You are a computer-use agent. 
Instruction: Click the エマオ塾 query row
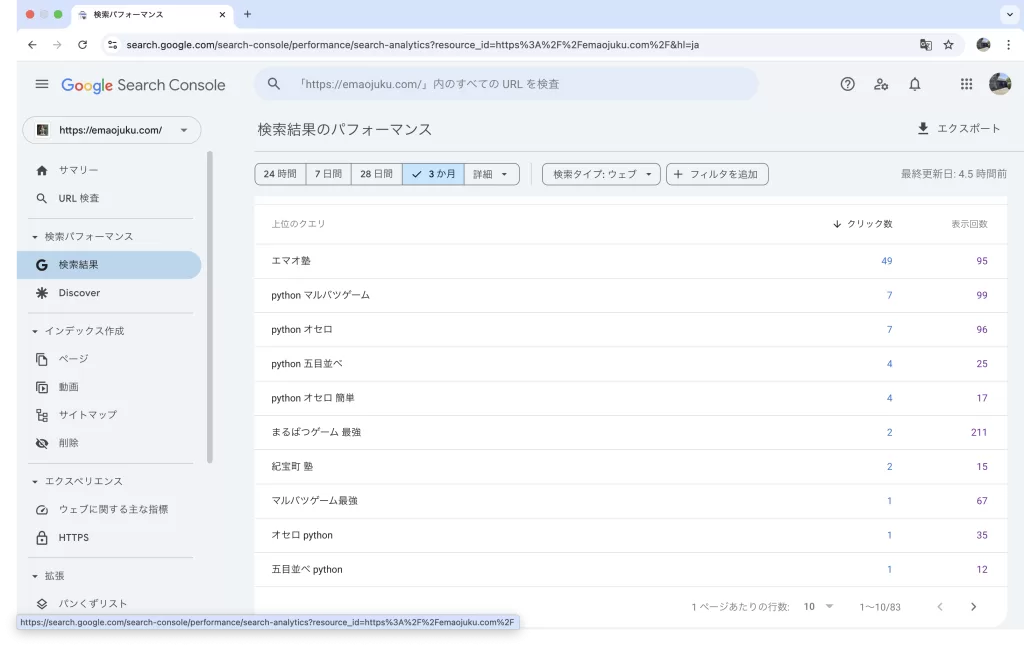(630, 261)
